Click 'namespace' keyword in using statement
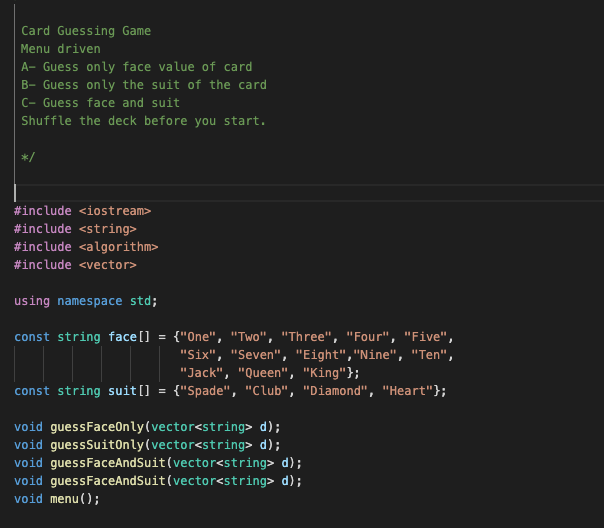The height and width of the screenshot is (528, 604). click(90, 301)
